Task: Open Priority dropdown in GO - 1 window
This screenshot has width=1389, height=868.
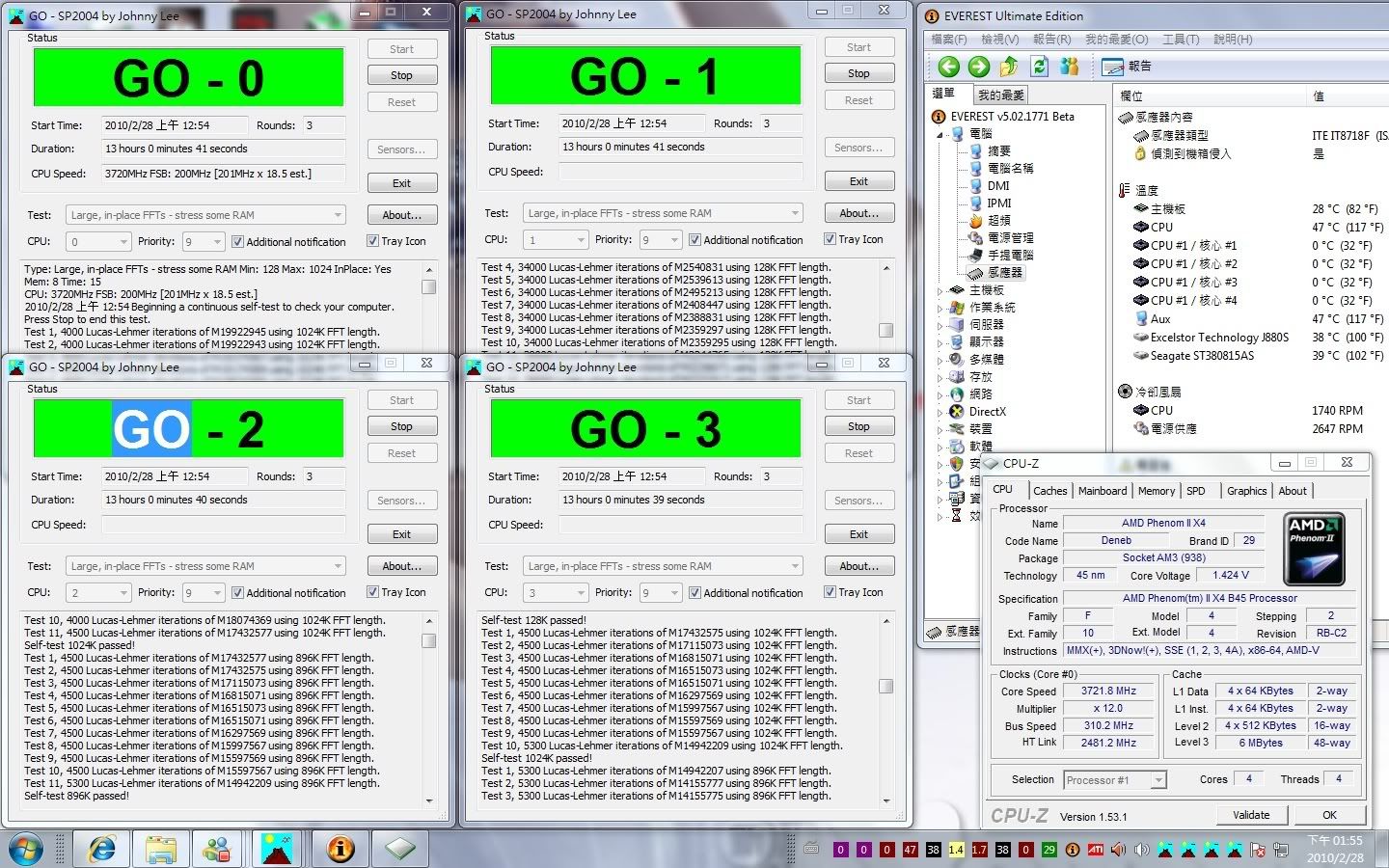Action: point(661,240)
